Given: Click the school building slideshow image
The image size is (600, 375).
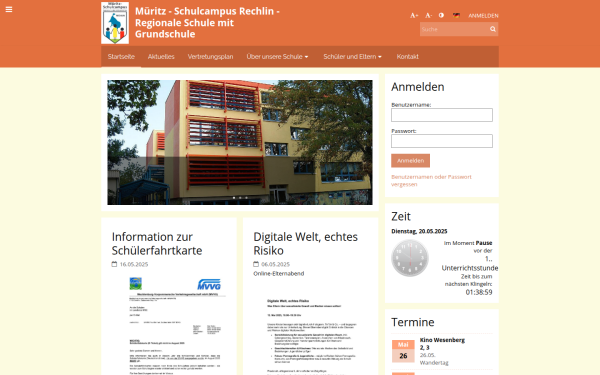Looking at the screenshot, I should tap(240, 142).
